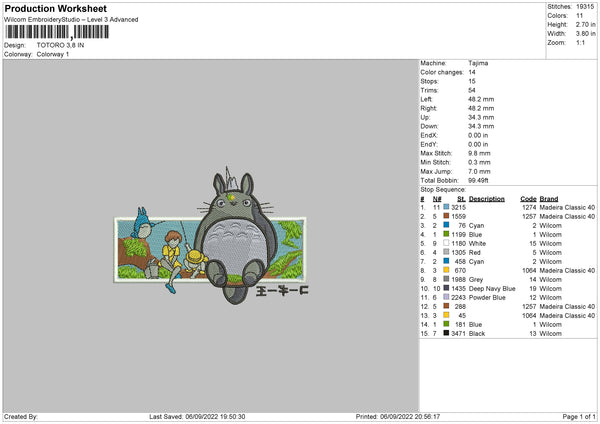
Task: Select the yellow swatch in the 45 stitches row
Action: coord(446,315)
